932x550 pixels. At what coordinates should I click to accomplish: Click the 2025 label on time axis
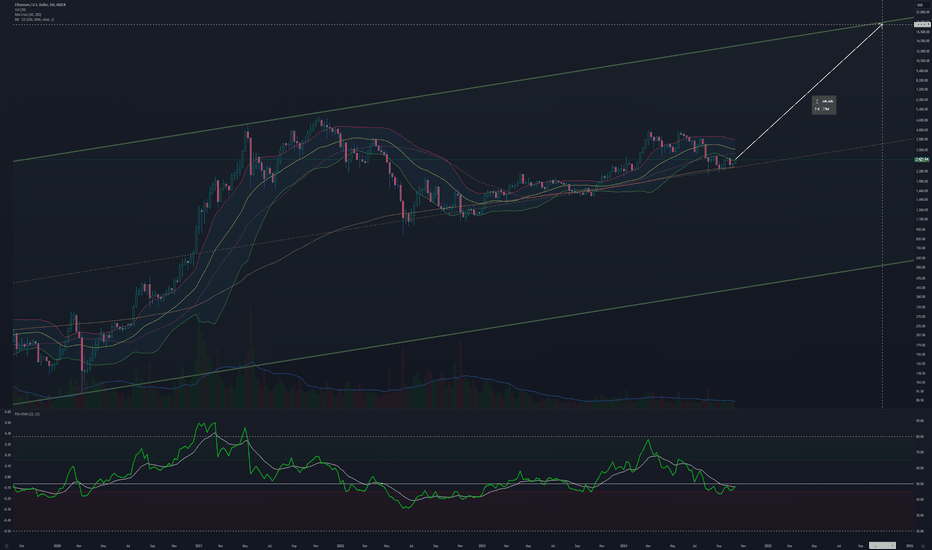pos(767,545)
